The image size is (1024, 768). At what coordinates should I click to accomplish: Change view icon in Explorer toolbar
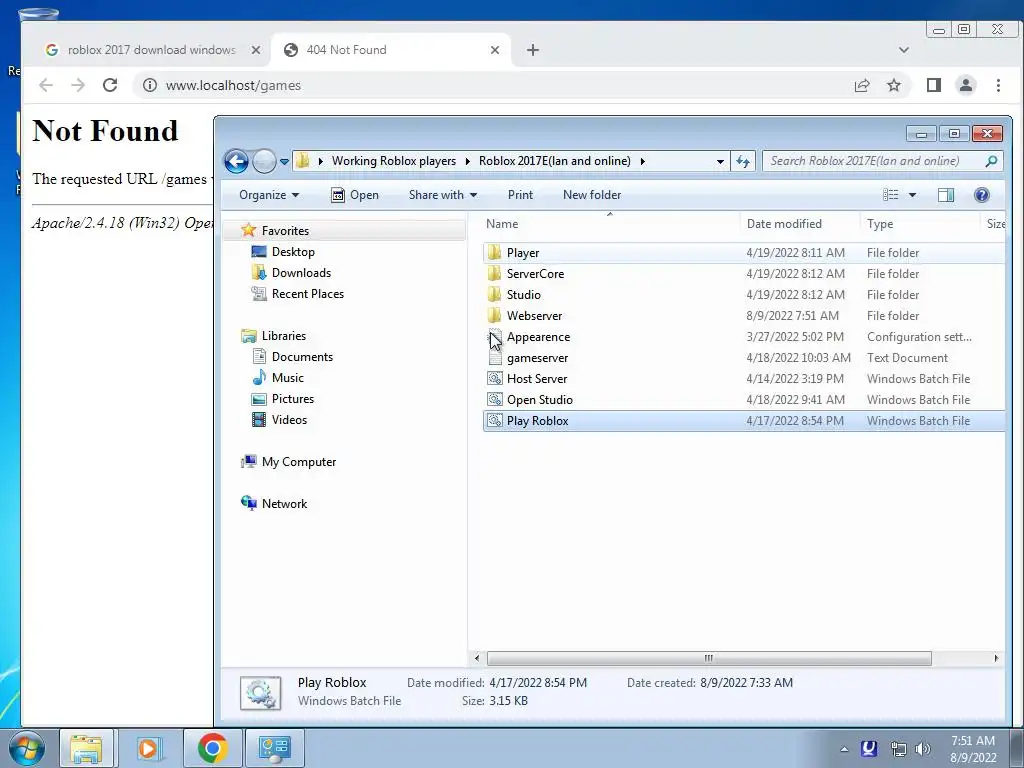(891, 195)
